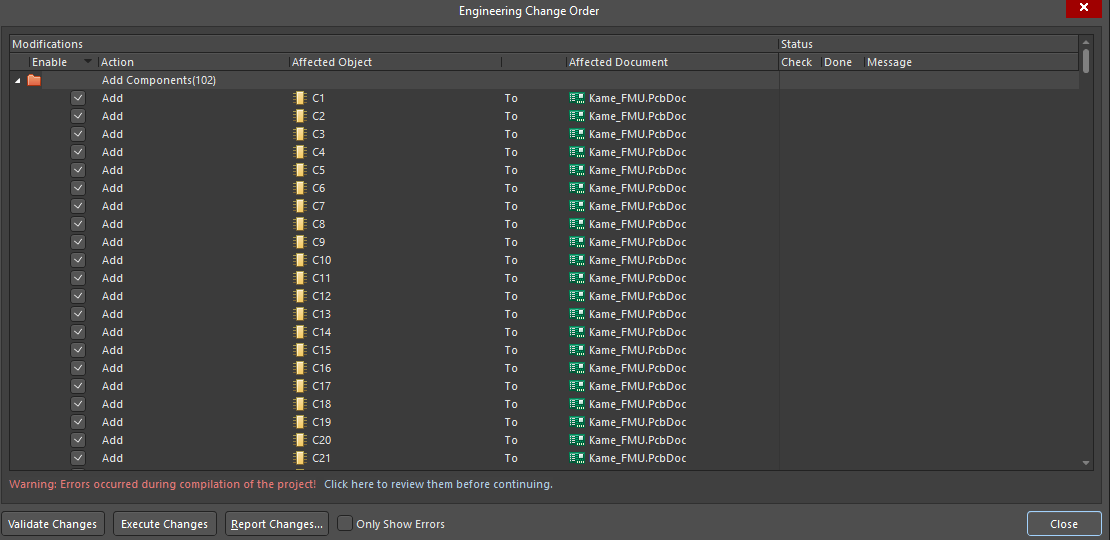Select the C9 component icon
Viewport: 1110px width, 540px height.
pyautogui.click(x=300, y=242)
